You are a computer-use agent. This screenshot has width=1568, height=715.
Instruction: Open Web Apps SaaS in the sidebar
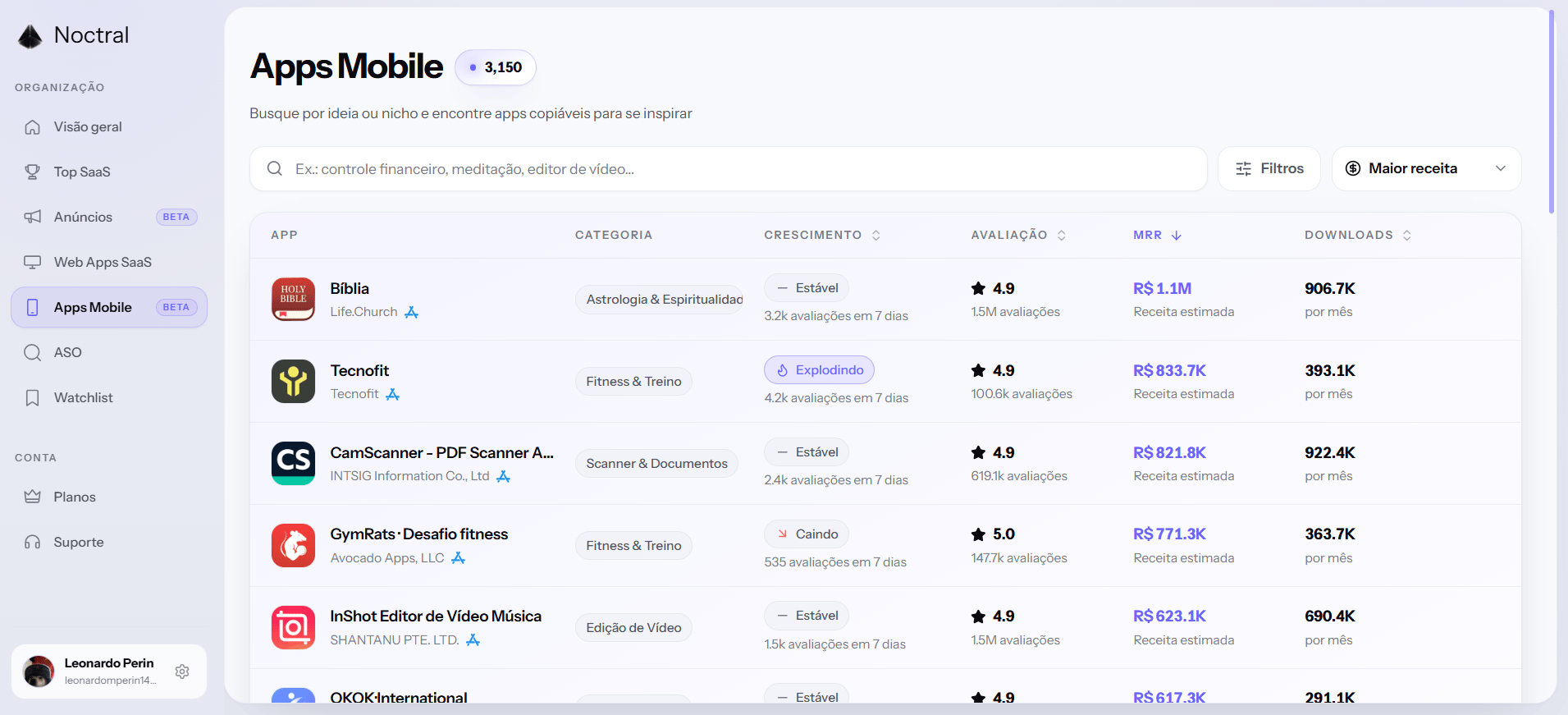(x=109, y=263)
